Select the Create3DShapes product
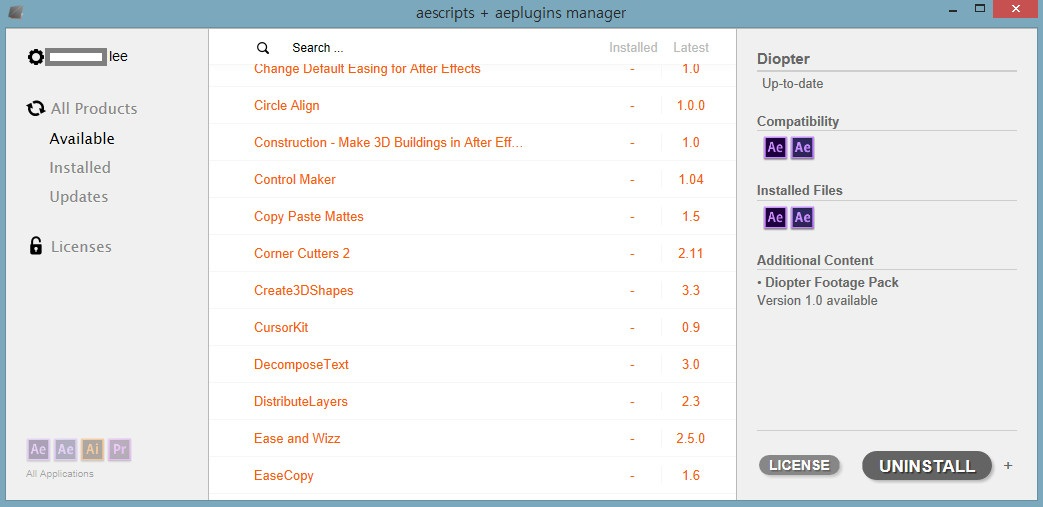Screen dimensions: 1043x507 303,291
